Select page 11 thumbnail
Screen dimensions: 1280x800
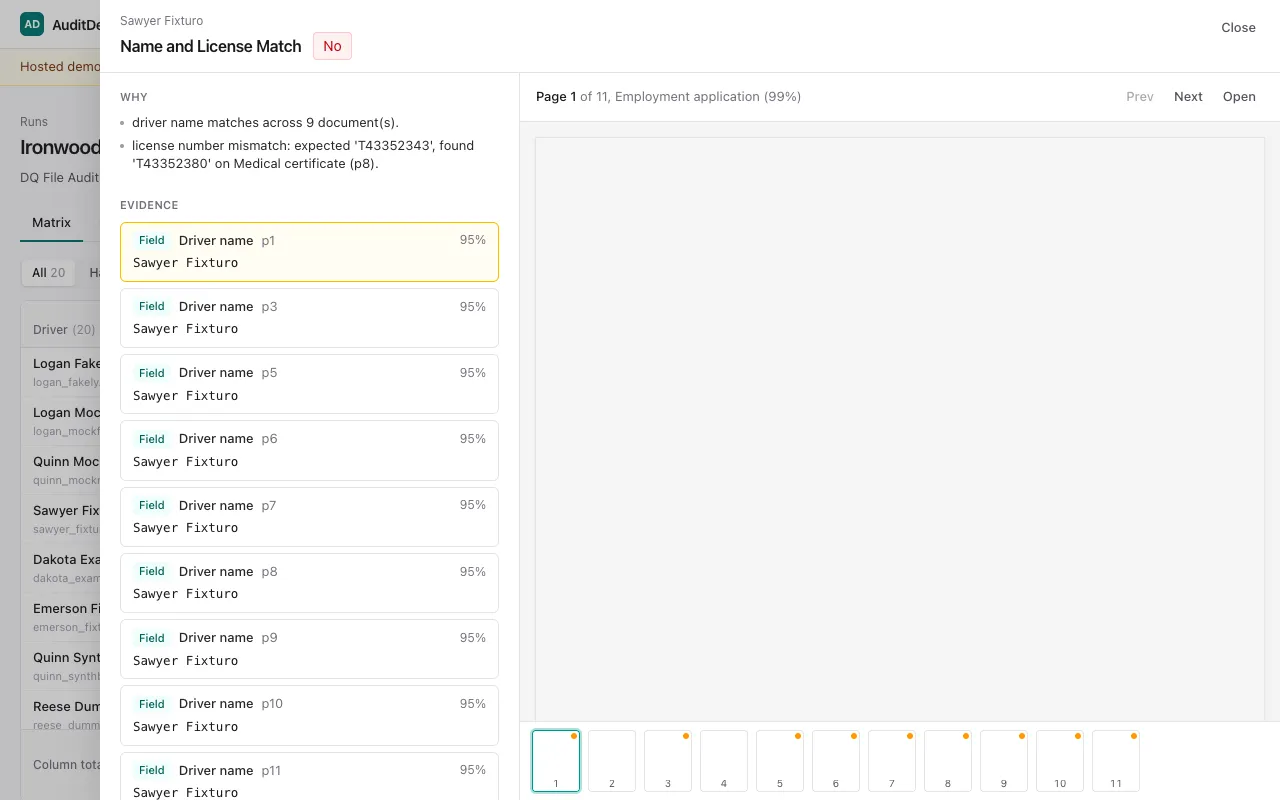point(1116,761)
